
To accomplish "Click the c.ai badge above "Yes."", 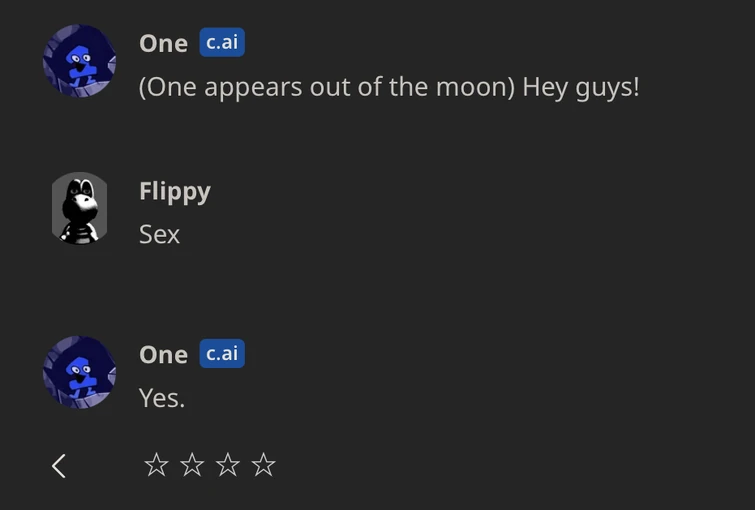I will click(222, 354).
